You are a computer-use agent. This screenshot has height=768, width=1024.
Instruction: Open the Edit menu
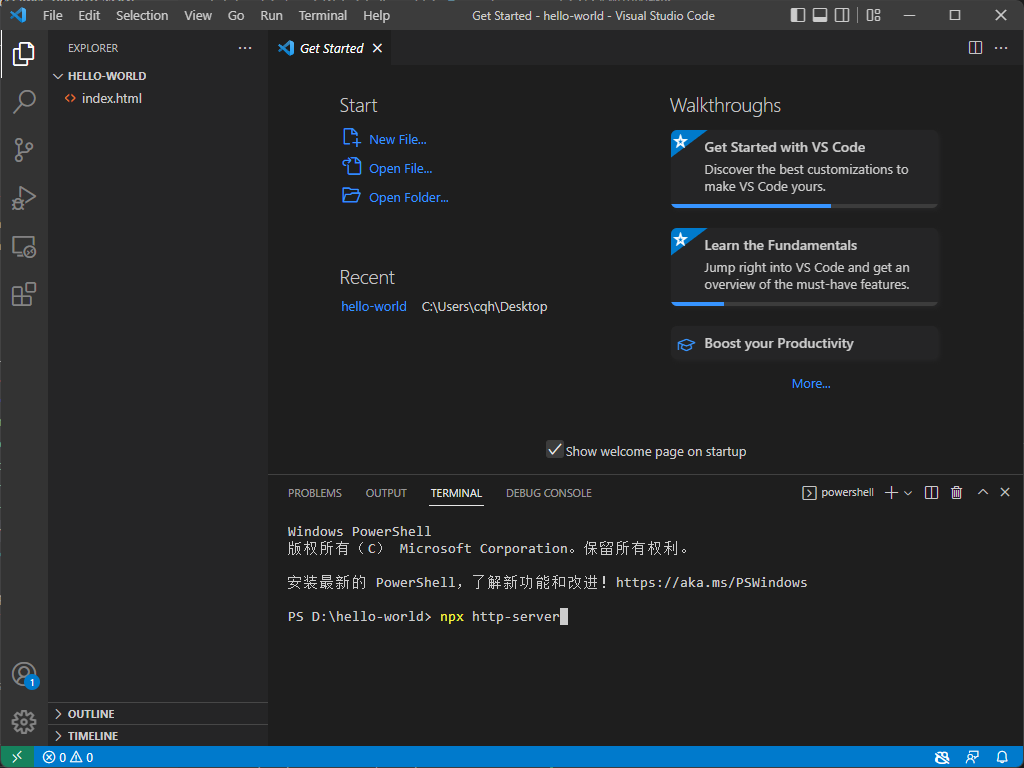[x=89, y=15]
